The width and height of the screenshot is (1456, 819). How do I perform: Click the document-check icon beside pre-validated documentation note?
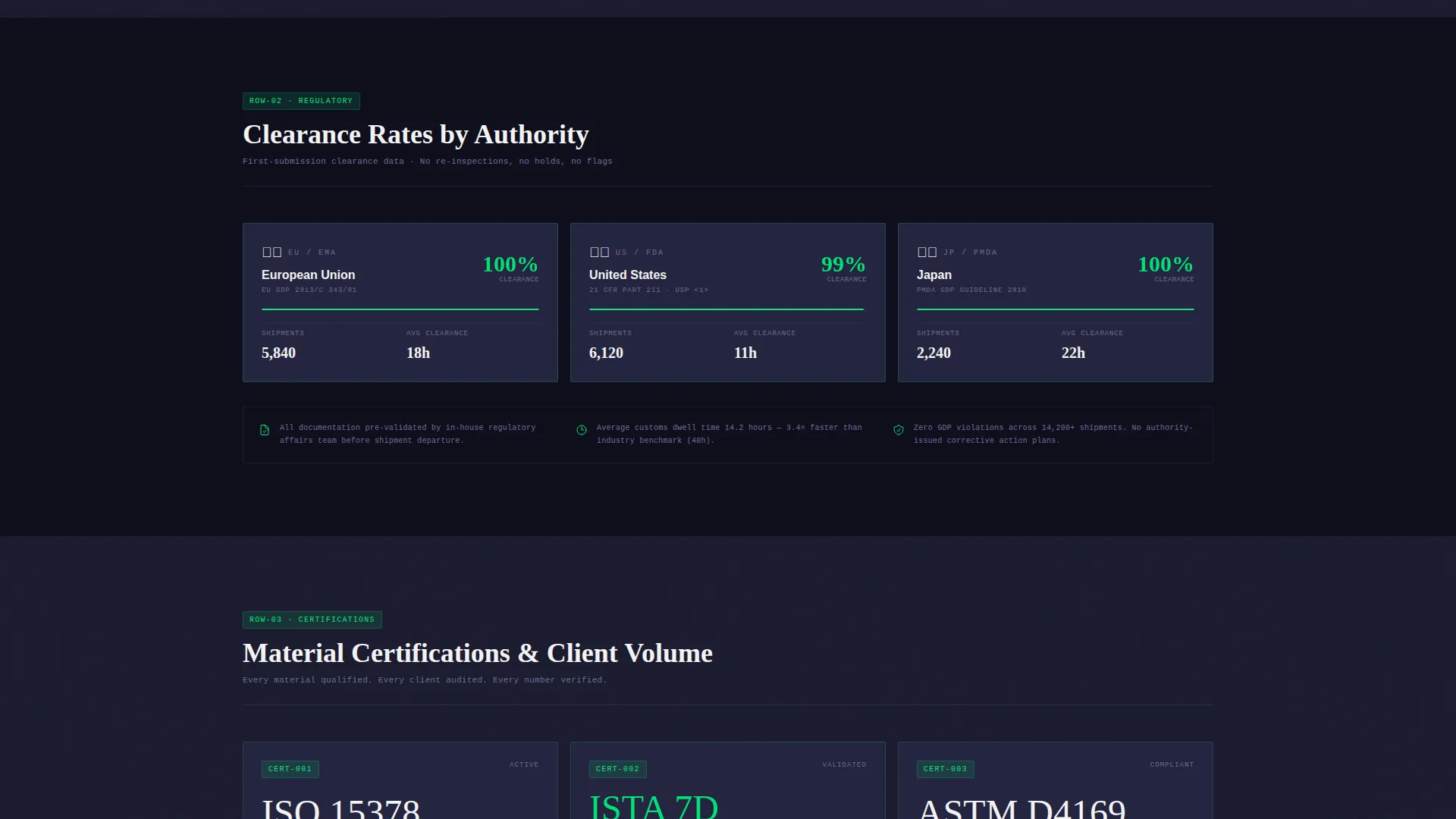(x=265, y=430)
